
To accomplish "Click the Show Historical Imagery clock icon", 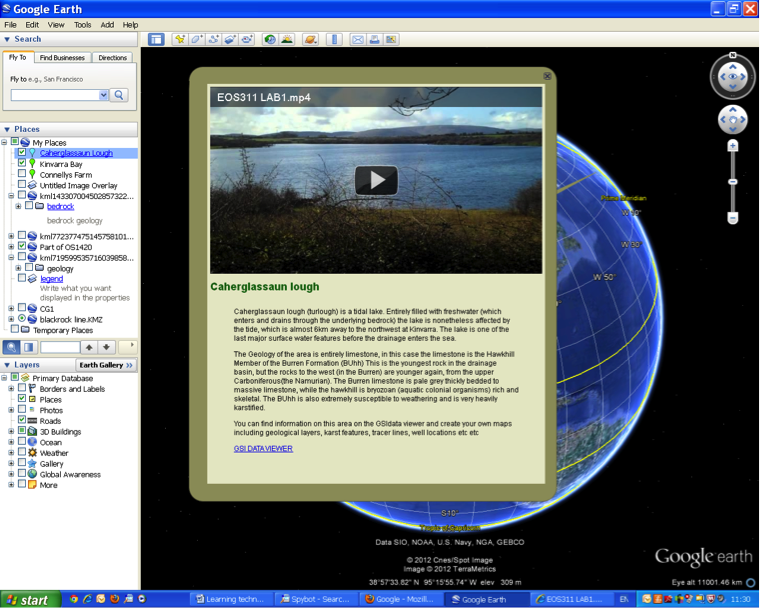I will coord(270,40).
